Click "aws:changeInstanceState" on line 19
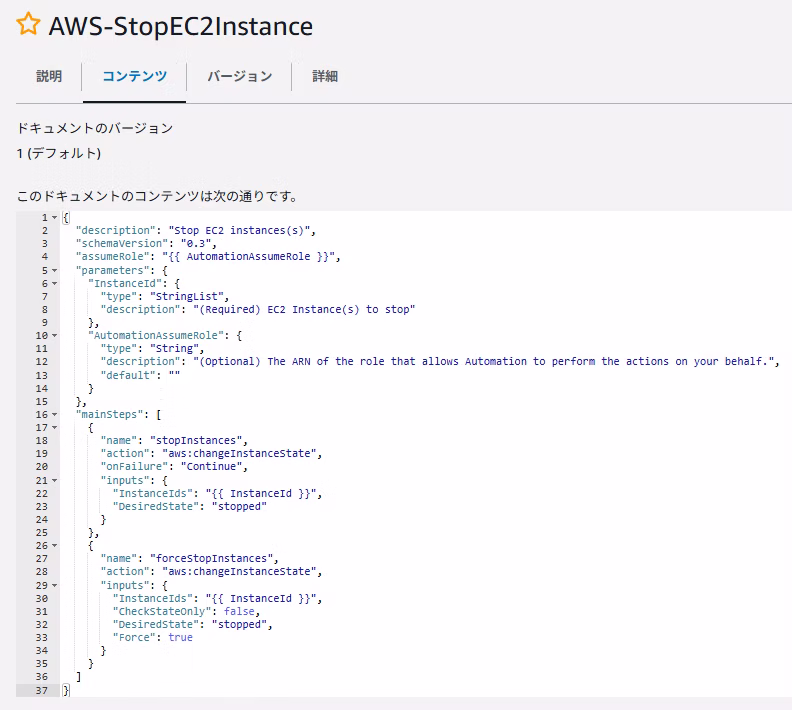 click(239, 453)
